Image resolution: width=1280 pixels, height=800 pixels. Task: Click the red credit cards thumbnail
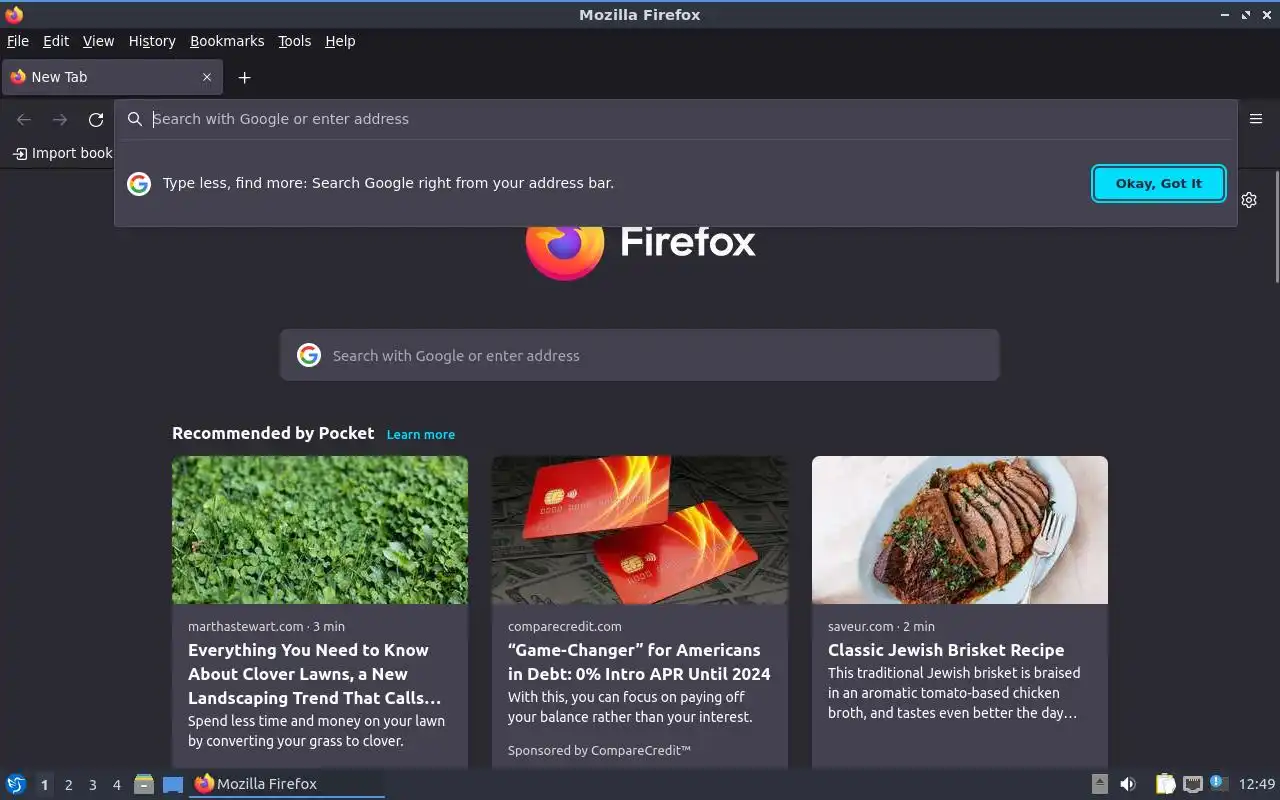point(640,530)
